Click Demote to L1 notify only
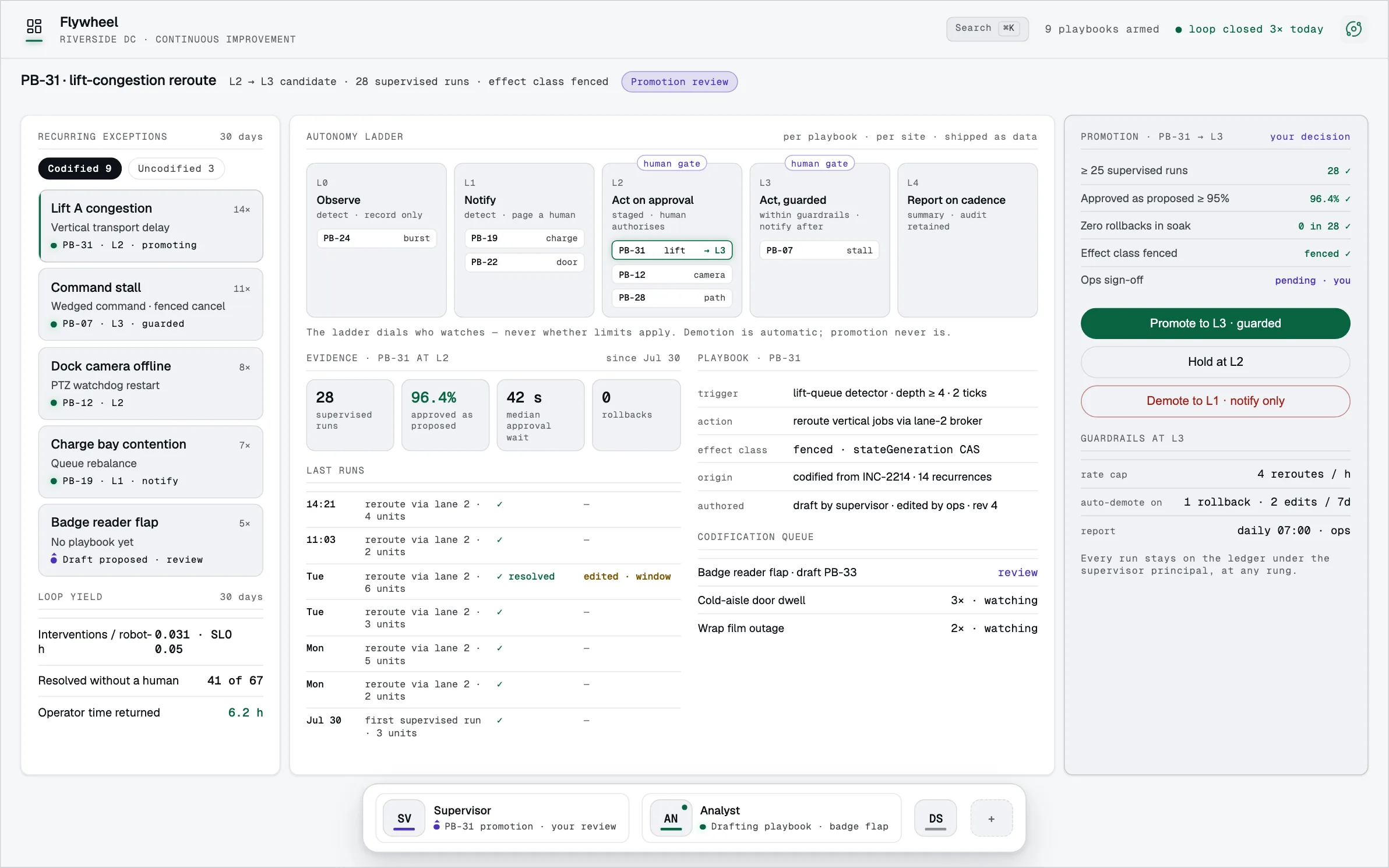Image resolution: width=1389 pixels, height=868 pixels. tap(1215, 401)
